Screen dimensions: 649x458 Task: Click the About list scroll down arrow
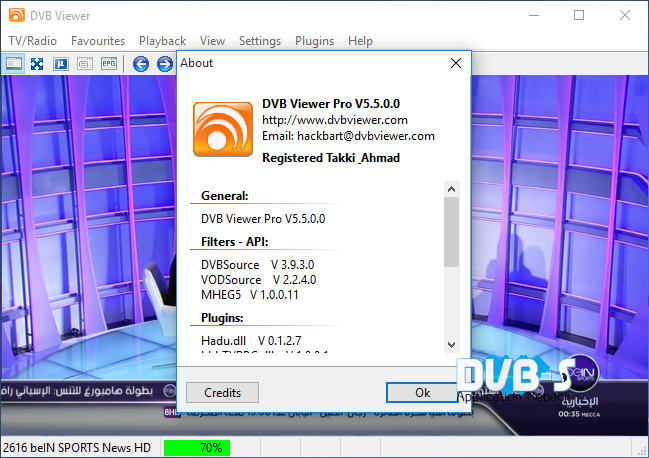pyautogui.click(x=452, y=344)
